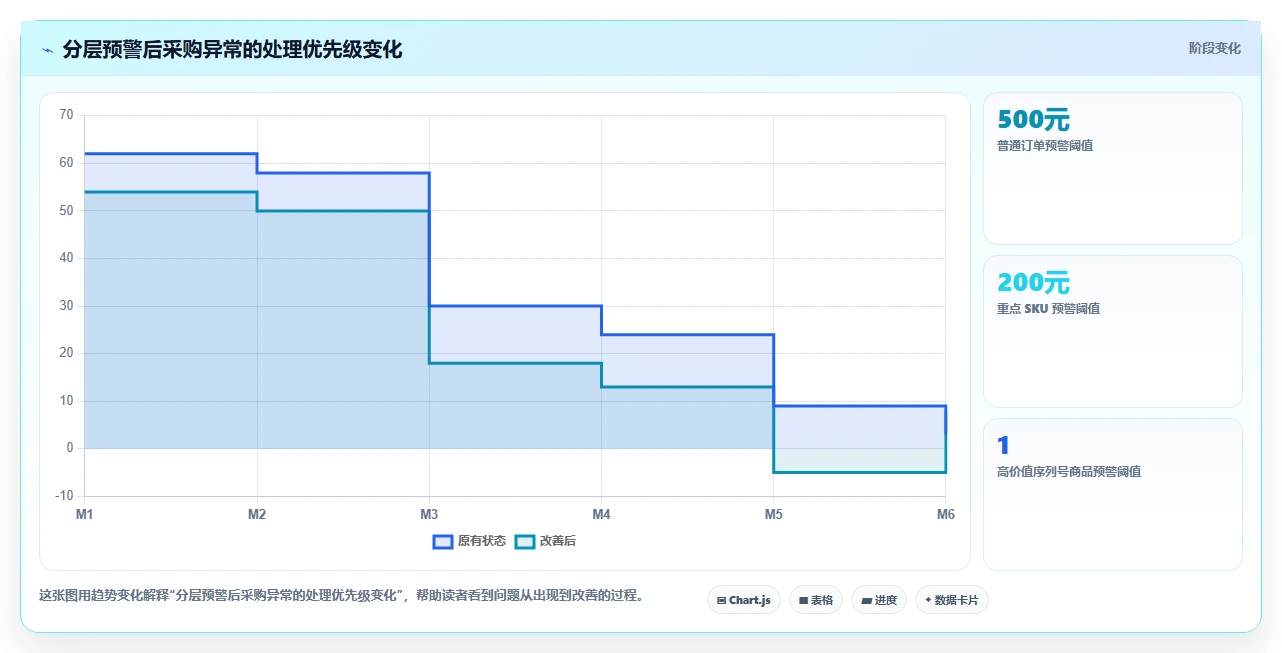Image resolution: width=1282 pixels, height=653 pixels.
Task: Click the chart description sentence below the chart
Action: pos(341,596)
